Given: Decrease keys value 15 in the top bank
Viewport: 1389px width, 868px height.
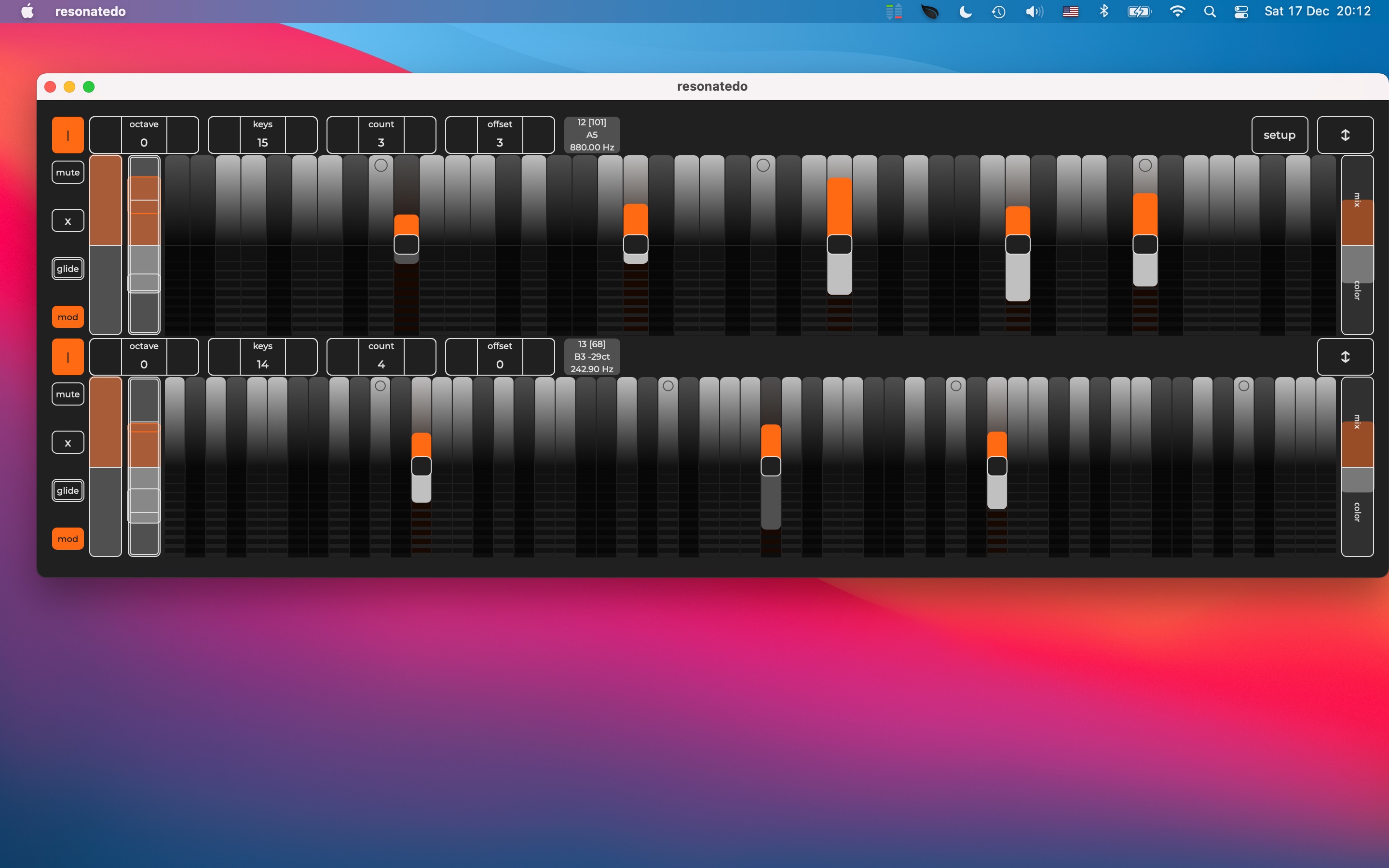Looking at the screenshot, I should point(224,135).
